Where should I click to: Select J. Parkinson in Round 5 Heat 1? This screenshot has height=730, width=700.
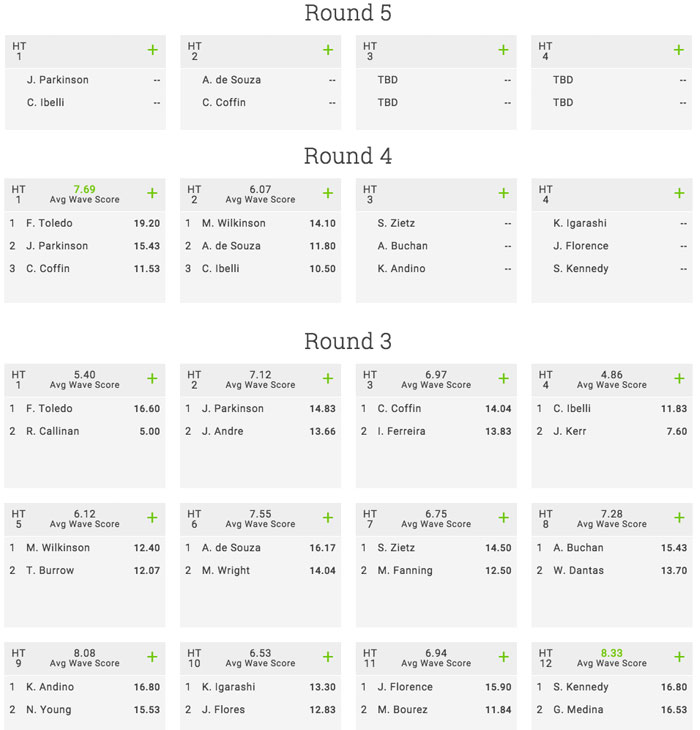click(58, 80)
